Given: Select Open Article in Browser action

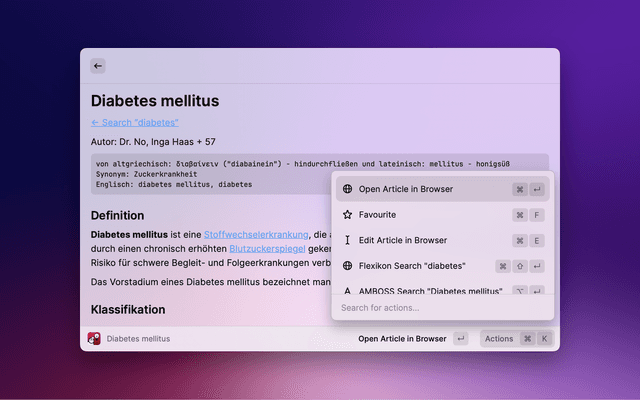Looking at the screenshot, I should [406, 189].
